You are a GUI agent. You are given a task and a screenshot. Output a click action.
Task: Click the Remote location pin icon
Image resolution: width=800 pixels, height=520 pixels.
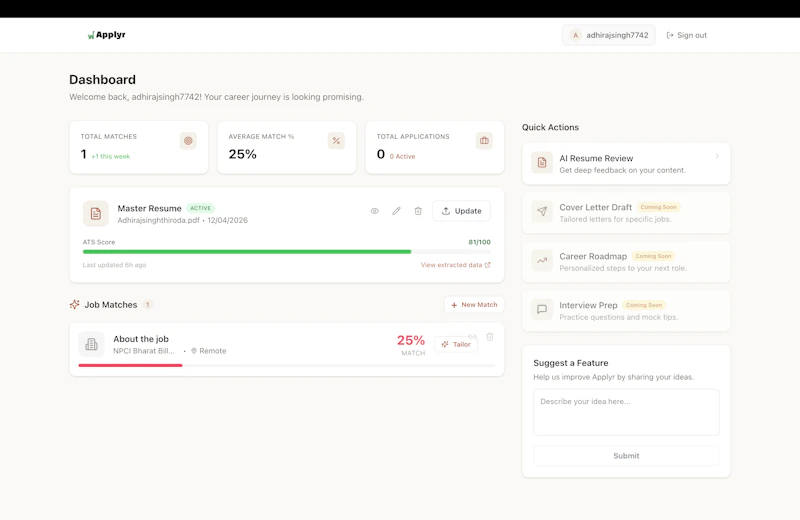[194, 351]
